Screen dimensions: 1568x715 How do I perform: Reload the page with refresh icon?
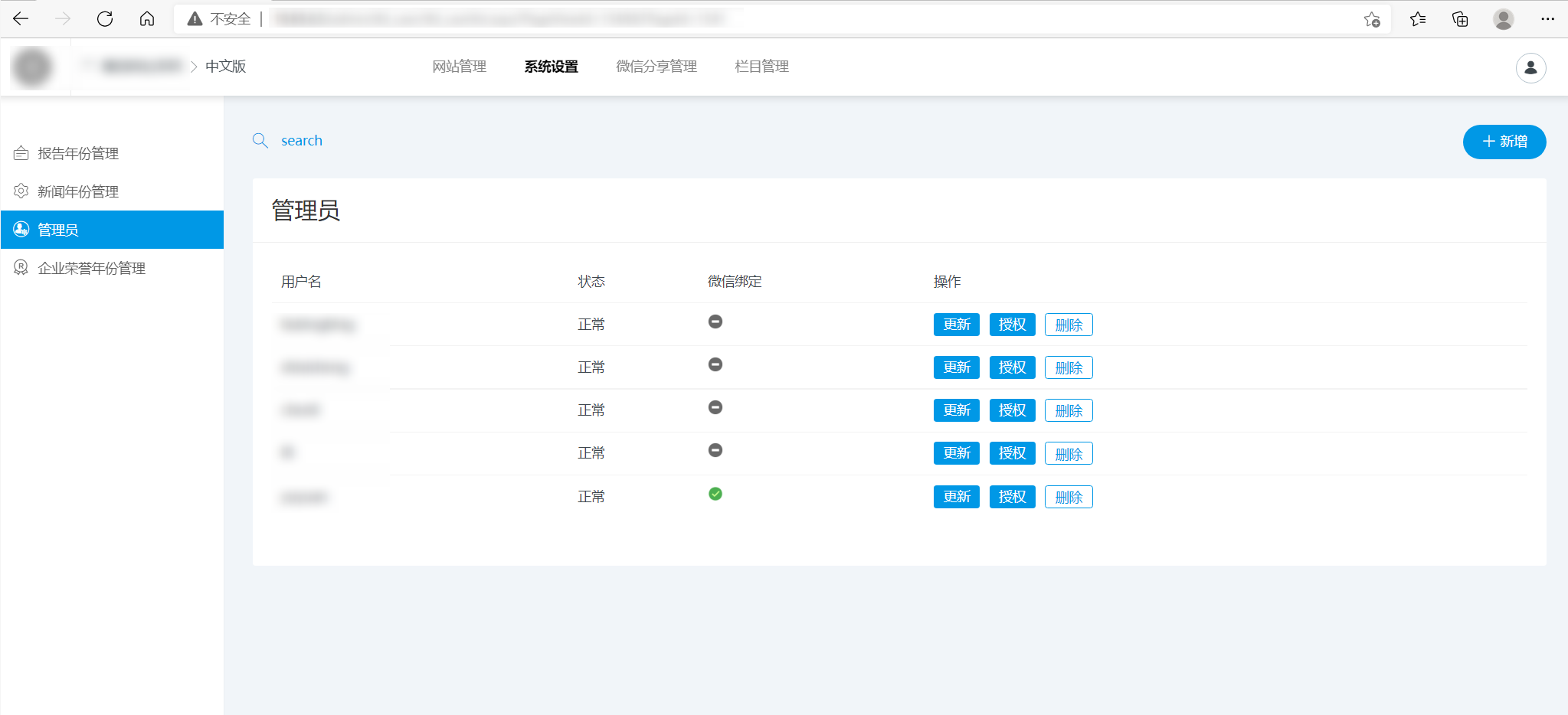coord(105,18)
